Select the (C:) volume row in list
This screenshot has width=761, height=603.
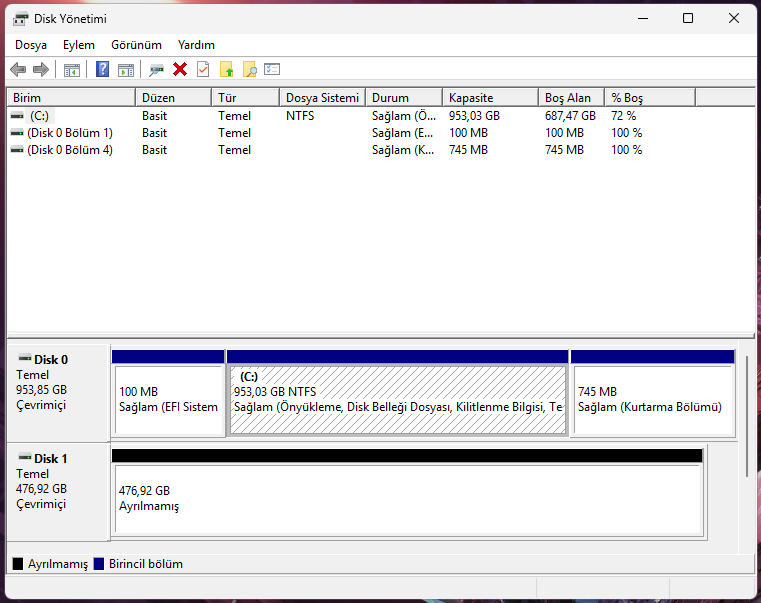point(381,116)
